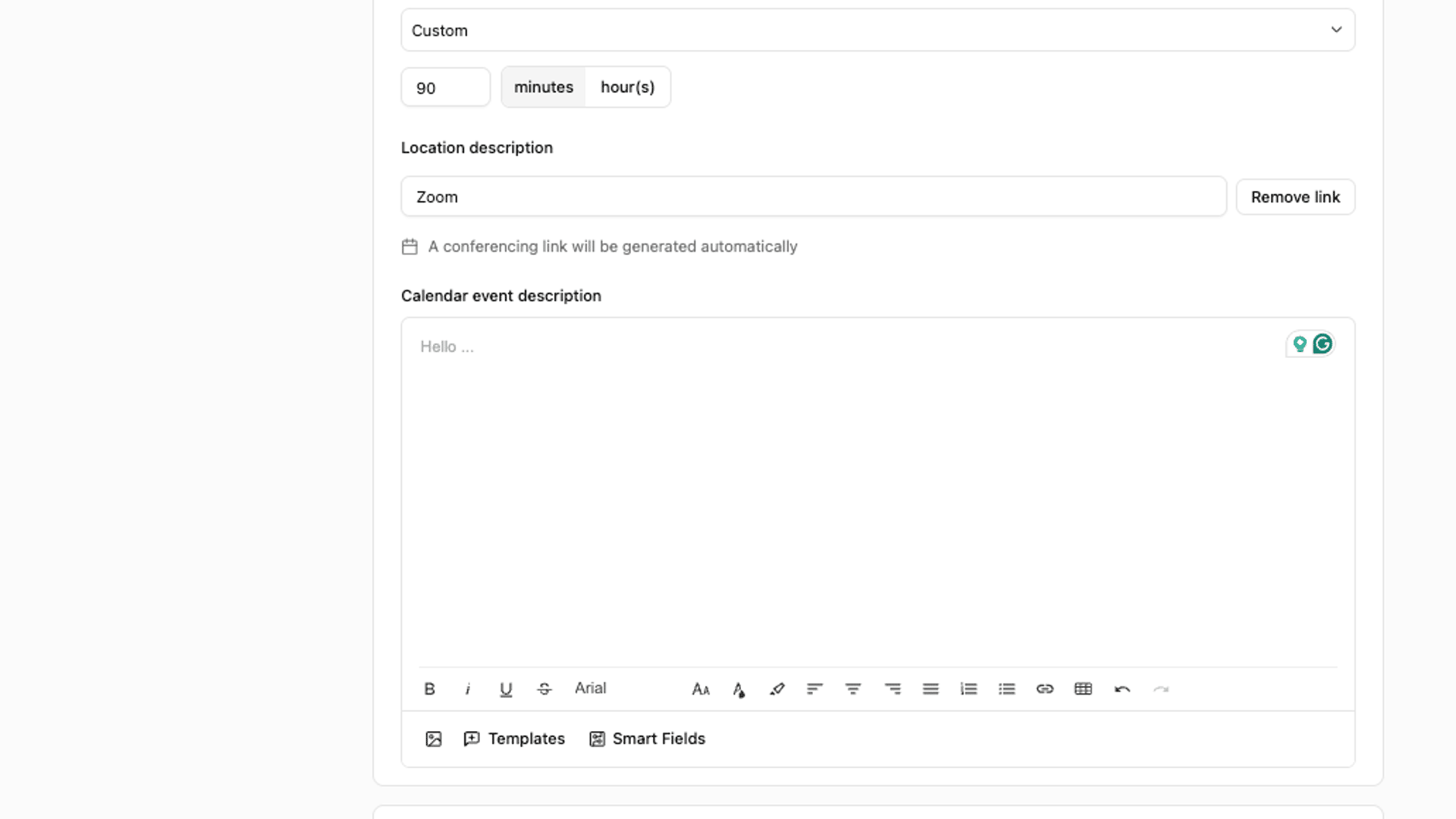Insert a table into description
The image size is (1456, 819).
(x=1083, y=689)
